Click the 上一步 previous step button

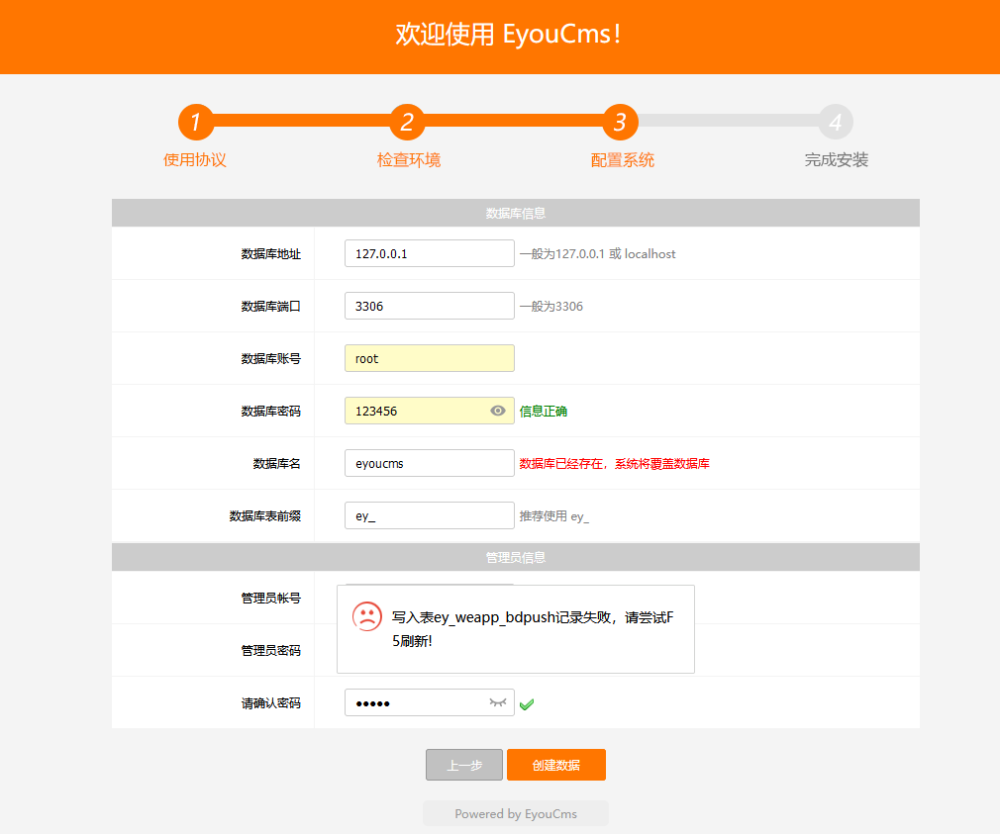pos(464,764)
